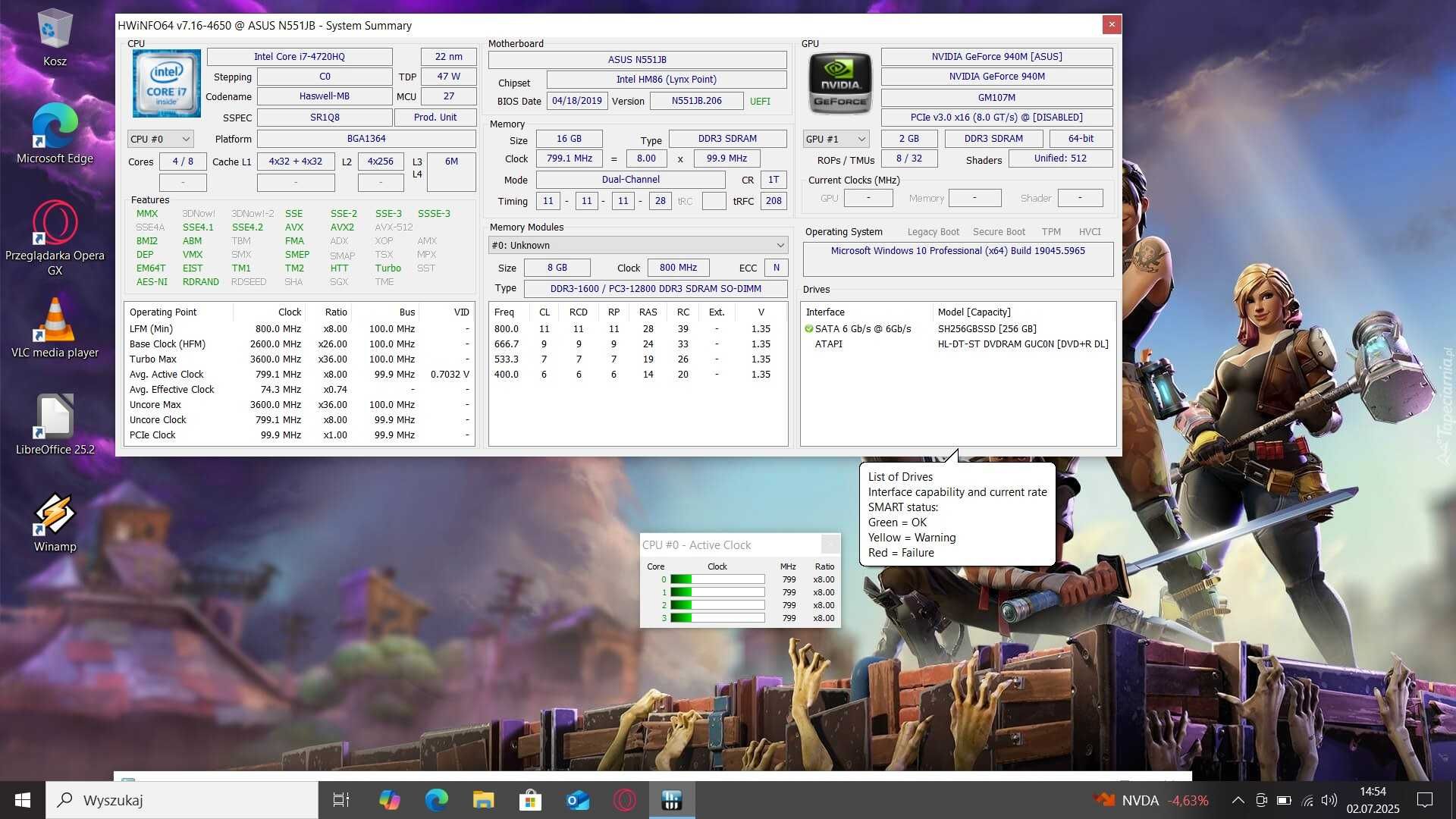The height and width of the screenshot is (819, 1456).
Task: Open the Kosz recycle bin icon
Action: (x=55, y=38)
